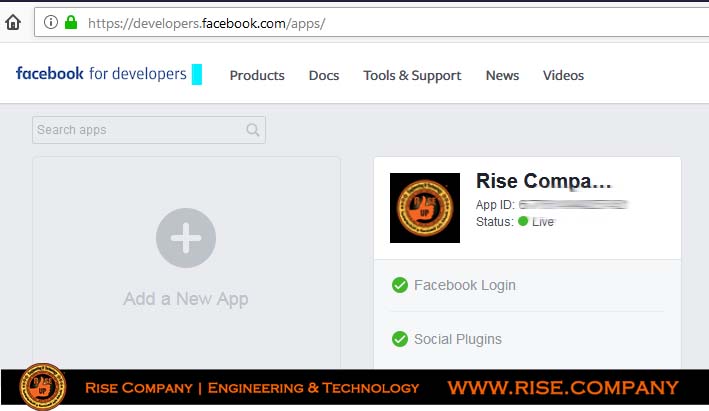
Task: Click the Rise Up banner logo
Action: click(x=43, y=387)
